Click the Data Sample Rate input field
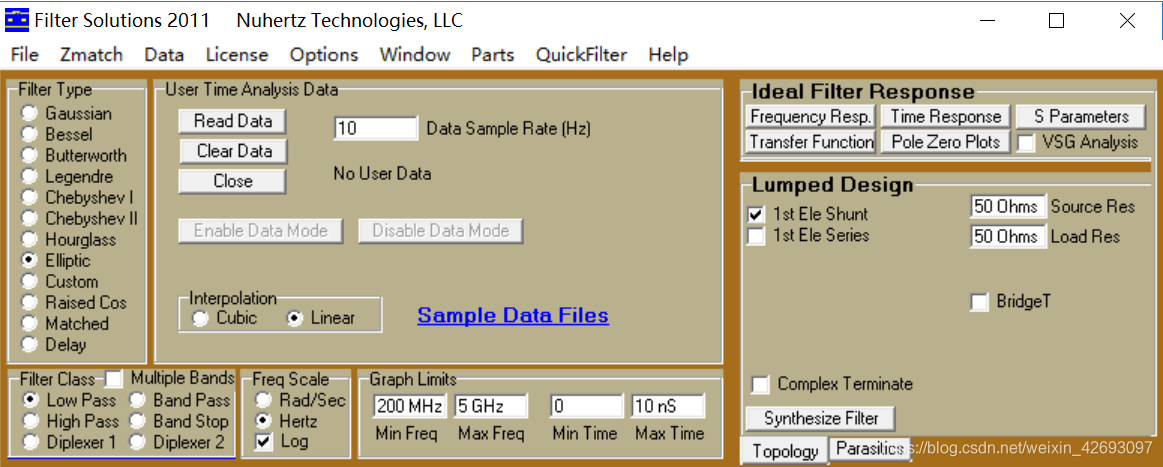The height and width of the screenshot is (467, 1163). coord(376,128)
